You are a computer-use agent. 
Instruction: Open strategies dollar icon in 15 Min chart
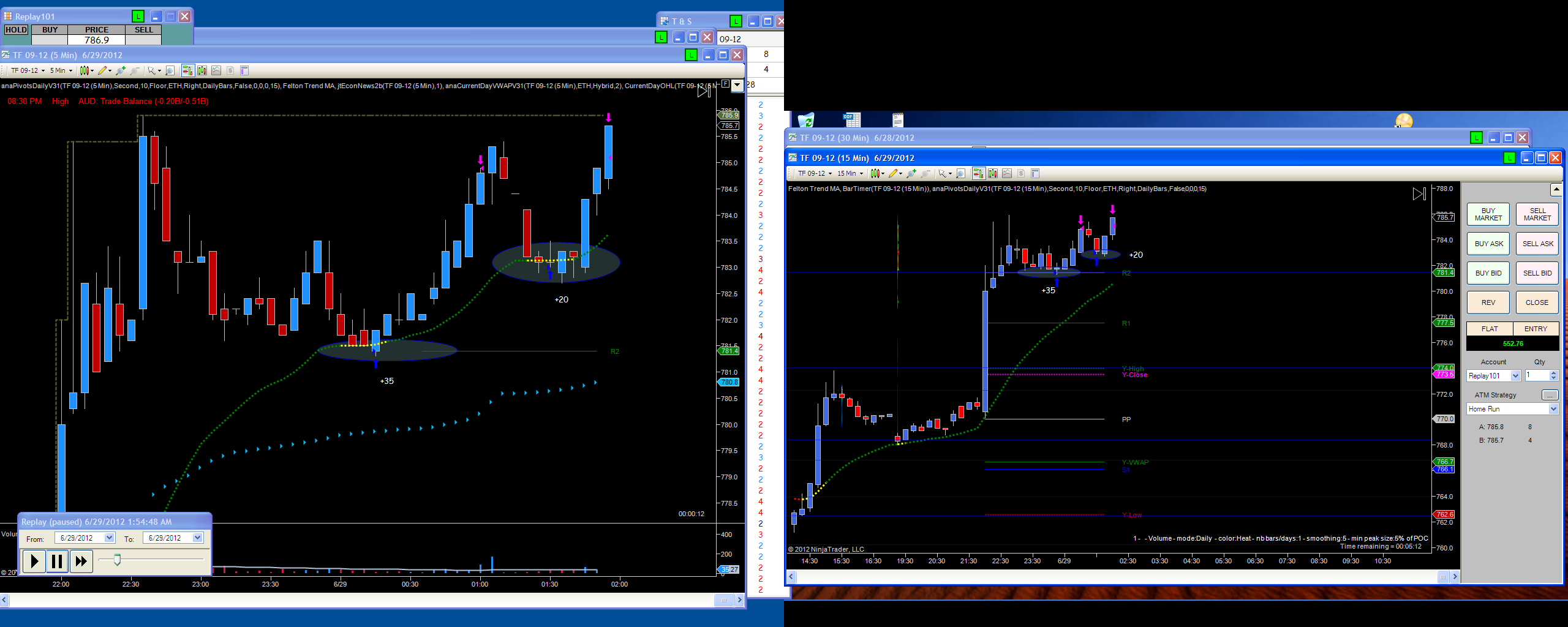[1021, 173]
